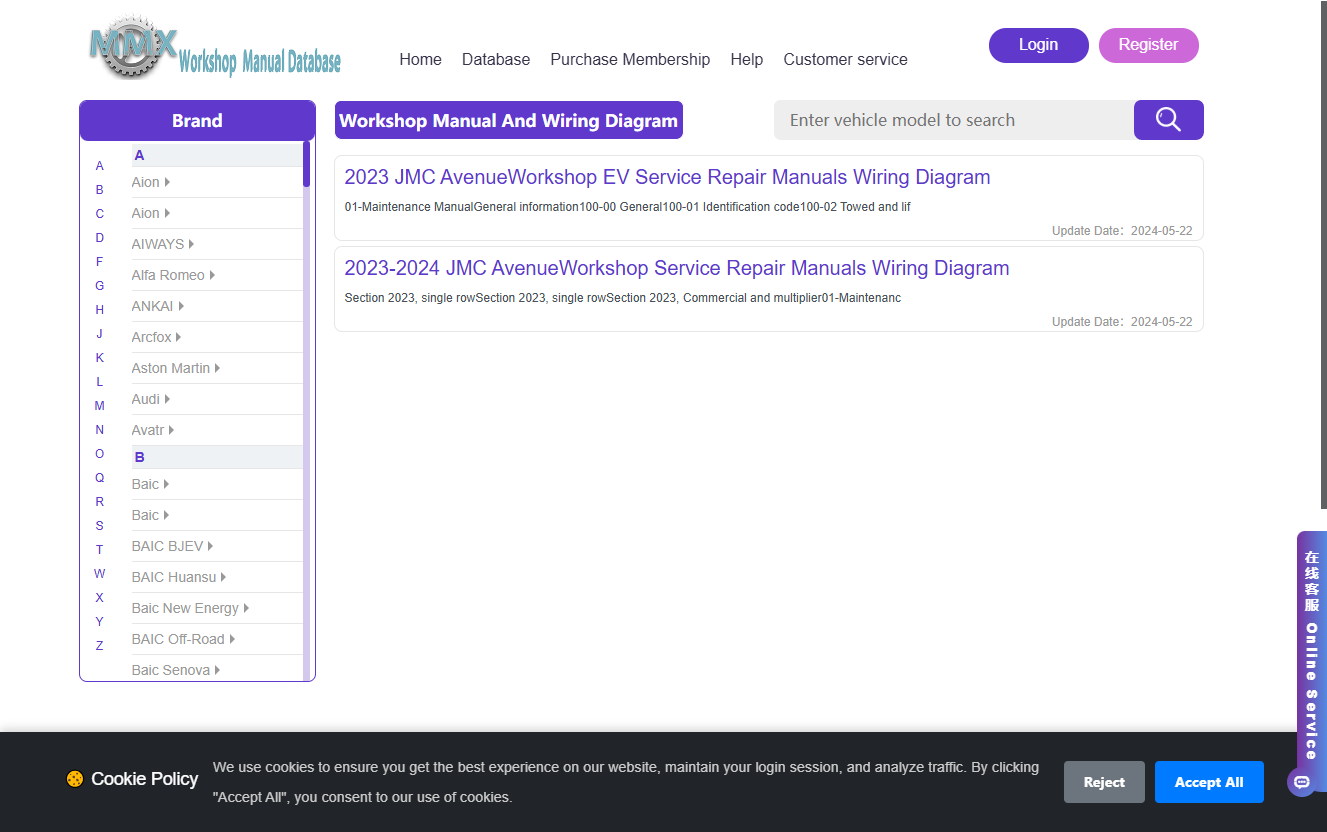Jump to letter M in brand index
This screenshot has height=832, width=1327.
(x=99, y=406)
